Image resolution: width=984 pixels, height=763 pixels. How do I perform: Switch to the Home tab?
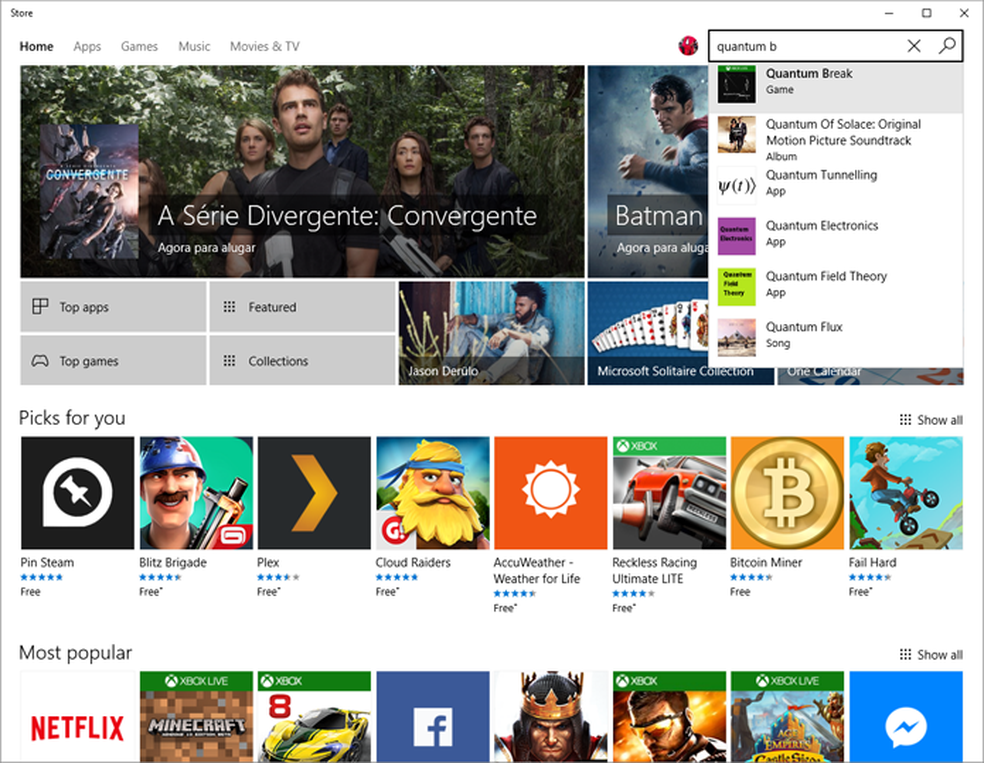click(x=36, y=46)
